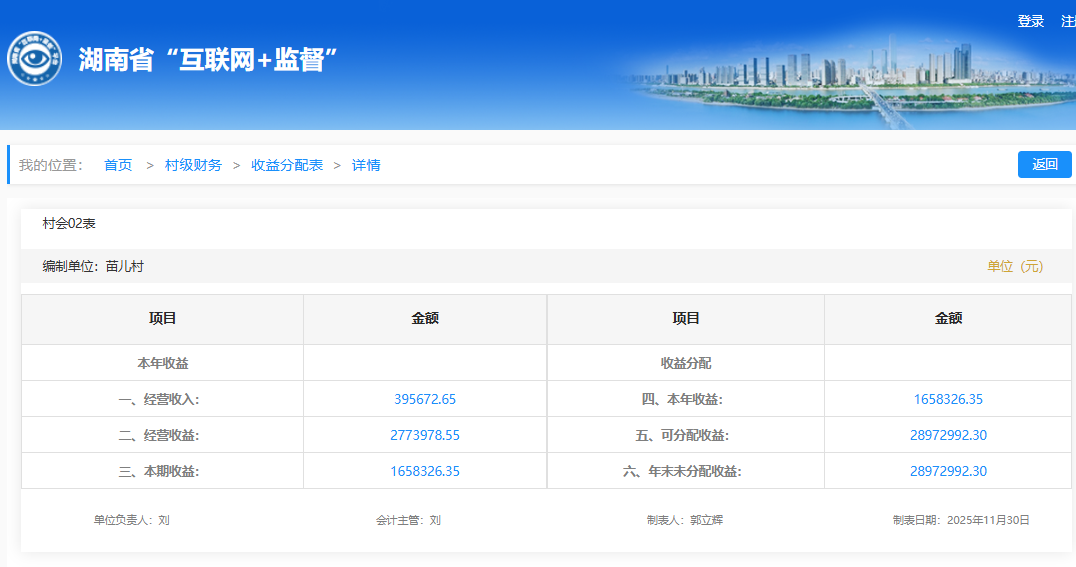Click the 单位（元）unit label
1076x567 pixels.
1014,266
